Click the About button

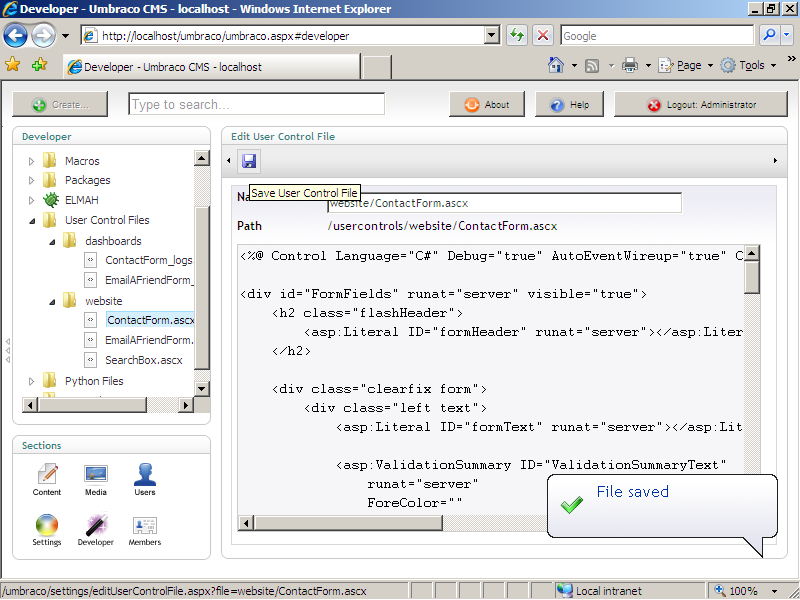[x=487, y=105]
